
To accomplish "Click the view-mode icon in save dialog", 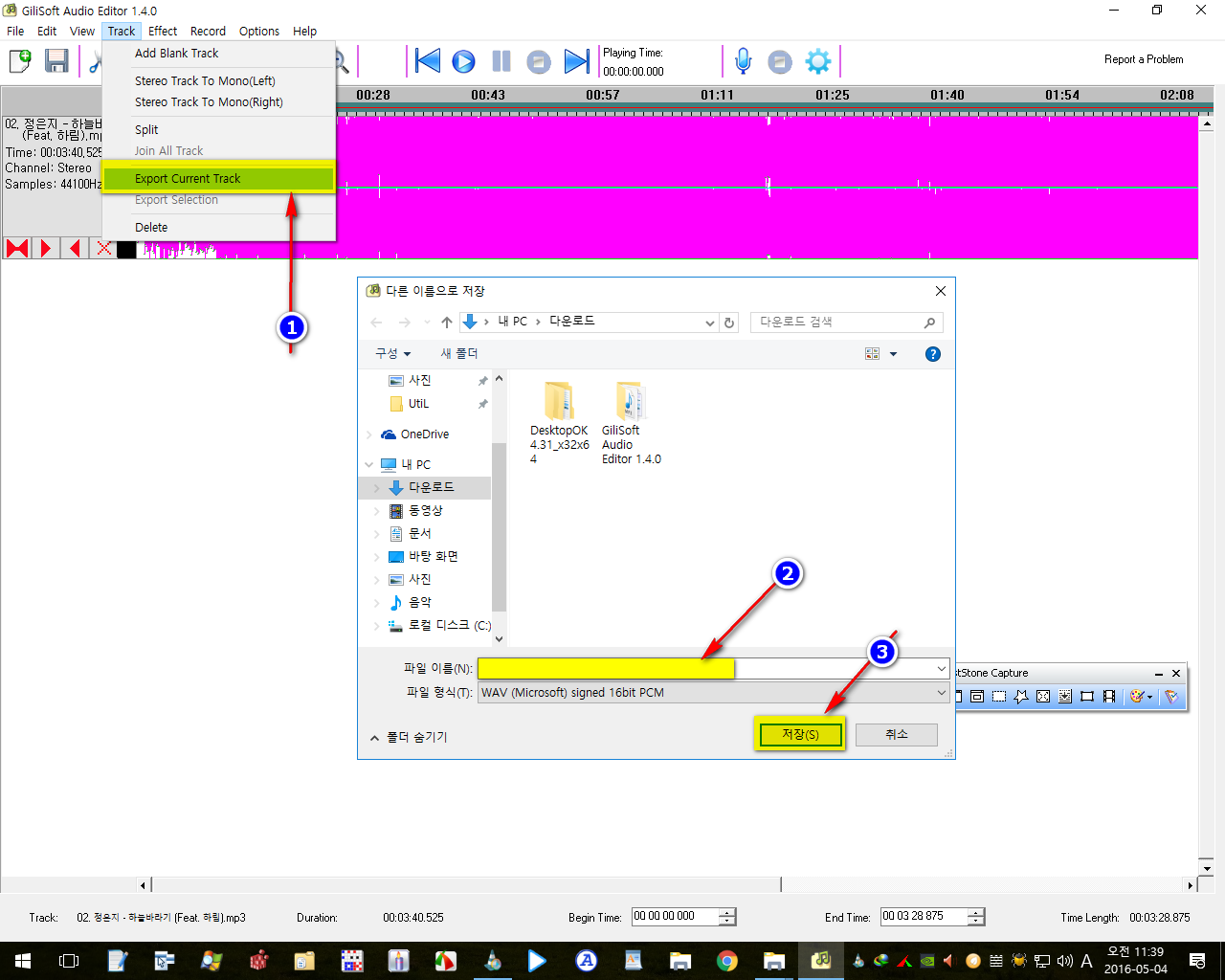I will (x=872, y=354).
